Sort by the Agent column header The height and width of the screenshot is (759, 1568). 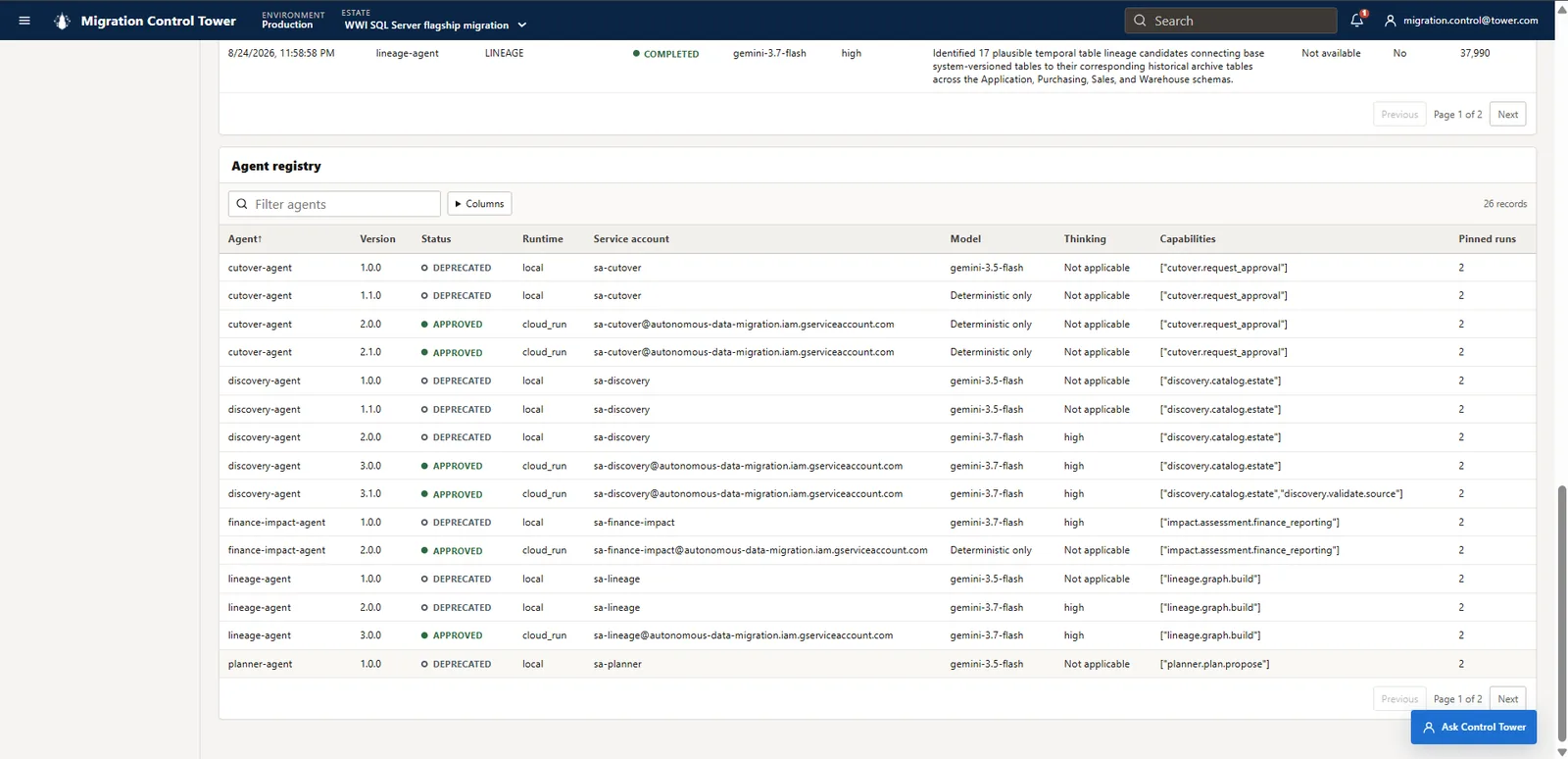pyautogui.click(x=245, y=239)
